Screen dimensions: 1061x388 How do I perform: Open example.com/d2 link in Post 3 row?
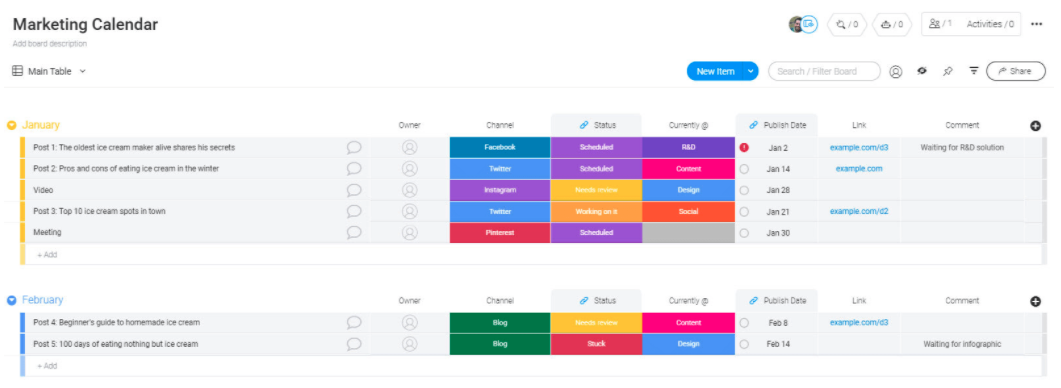(x=859, y=211)
